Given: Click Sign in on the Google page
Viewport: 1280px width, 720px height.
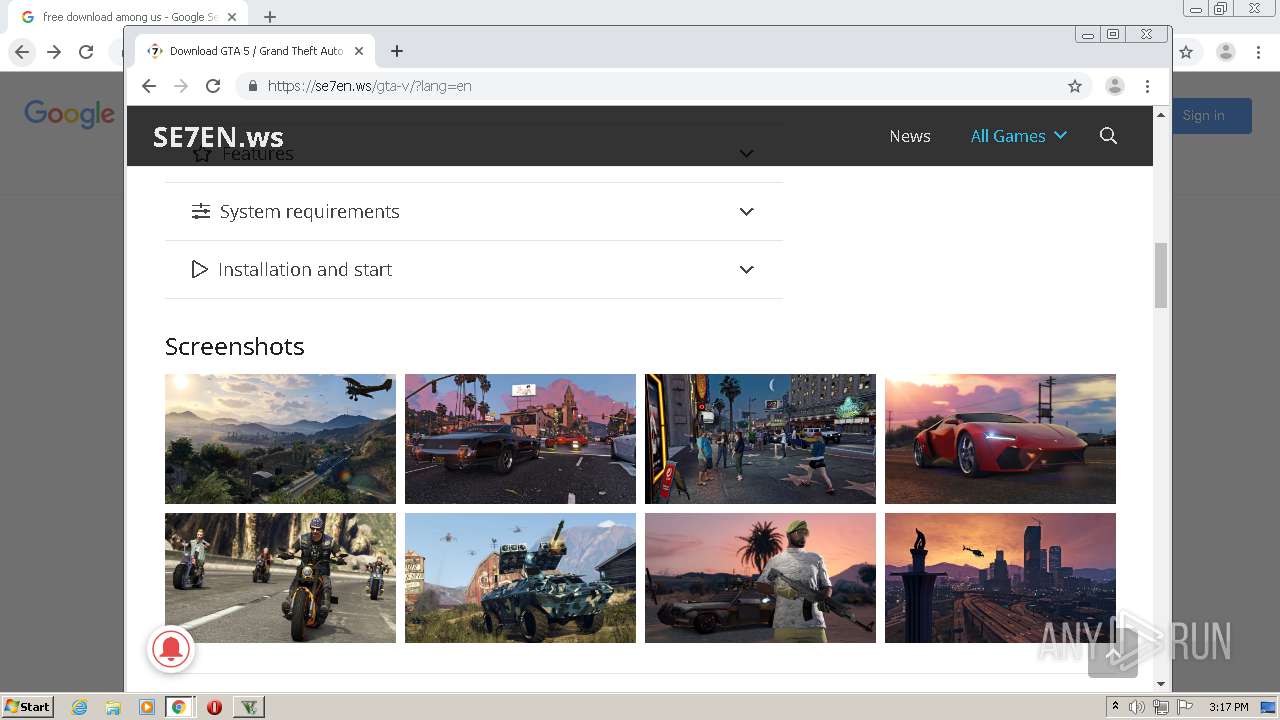Looking at the screenshot, I should 1203,116.
